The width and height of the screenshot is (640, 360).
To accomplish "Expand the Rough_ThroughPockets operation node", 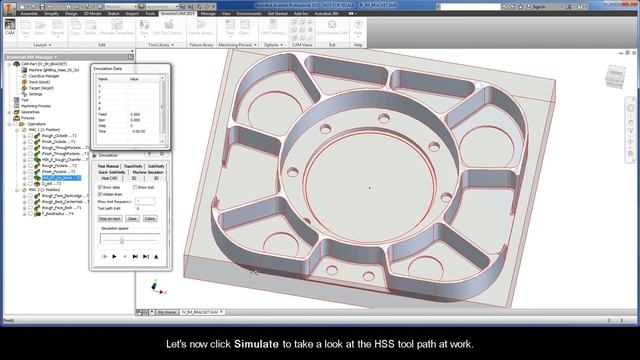I will click(24, 148).
